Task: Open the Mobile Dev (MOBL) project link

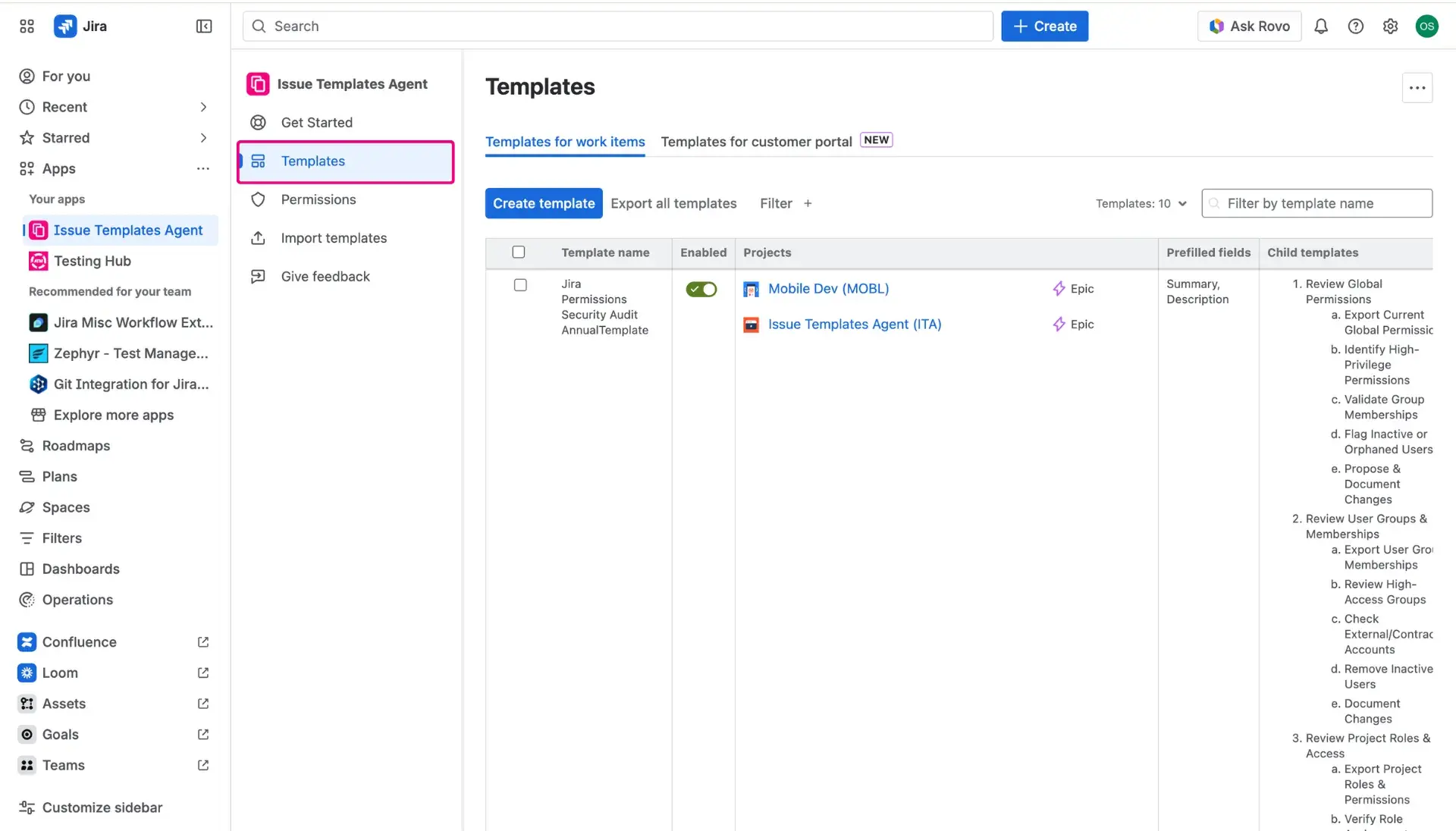Action: [x=828, y=288]
